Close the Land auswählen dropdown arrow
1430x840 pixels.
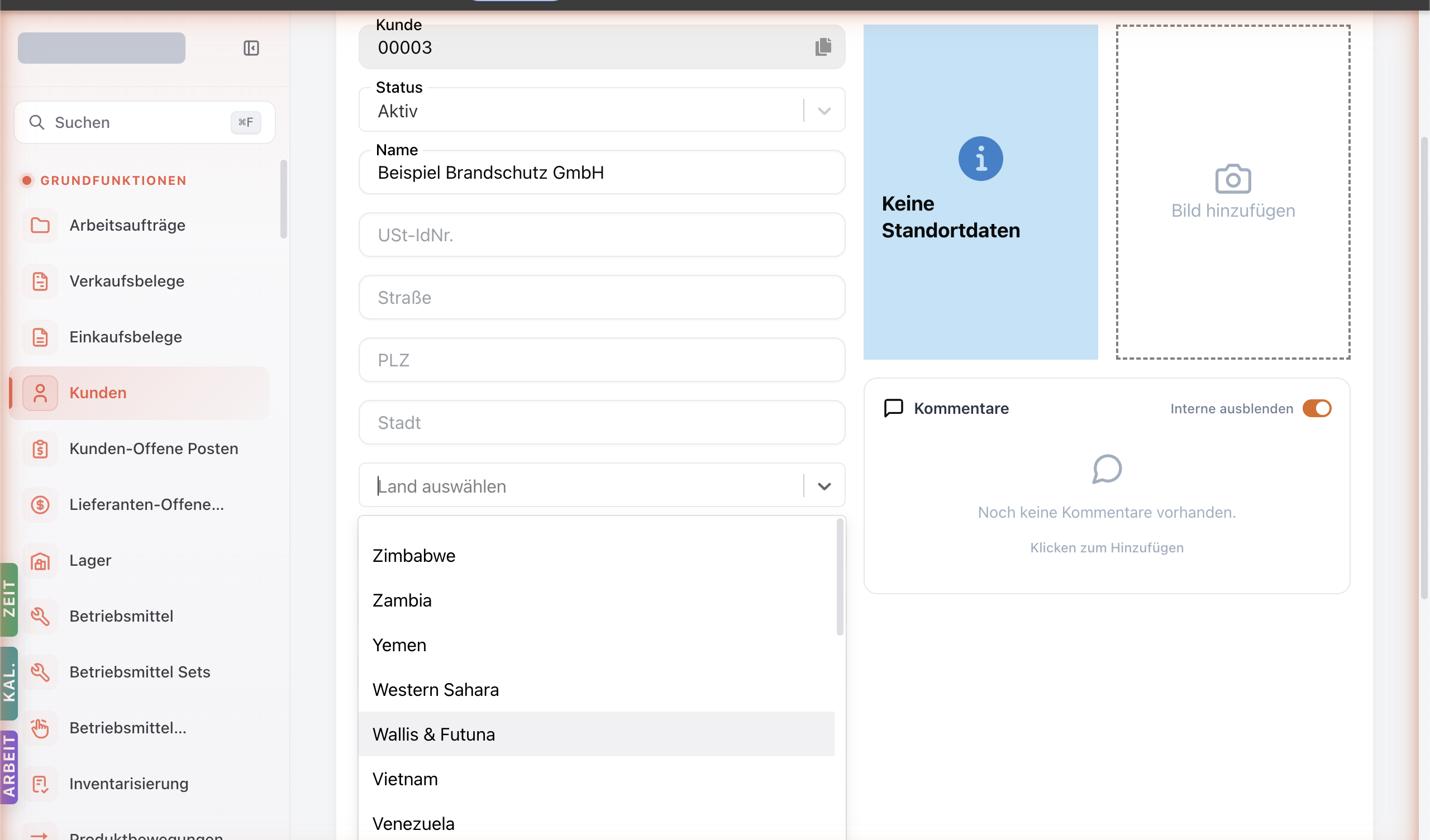[x=824, y=486]
